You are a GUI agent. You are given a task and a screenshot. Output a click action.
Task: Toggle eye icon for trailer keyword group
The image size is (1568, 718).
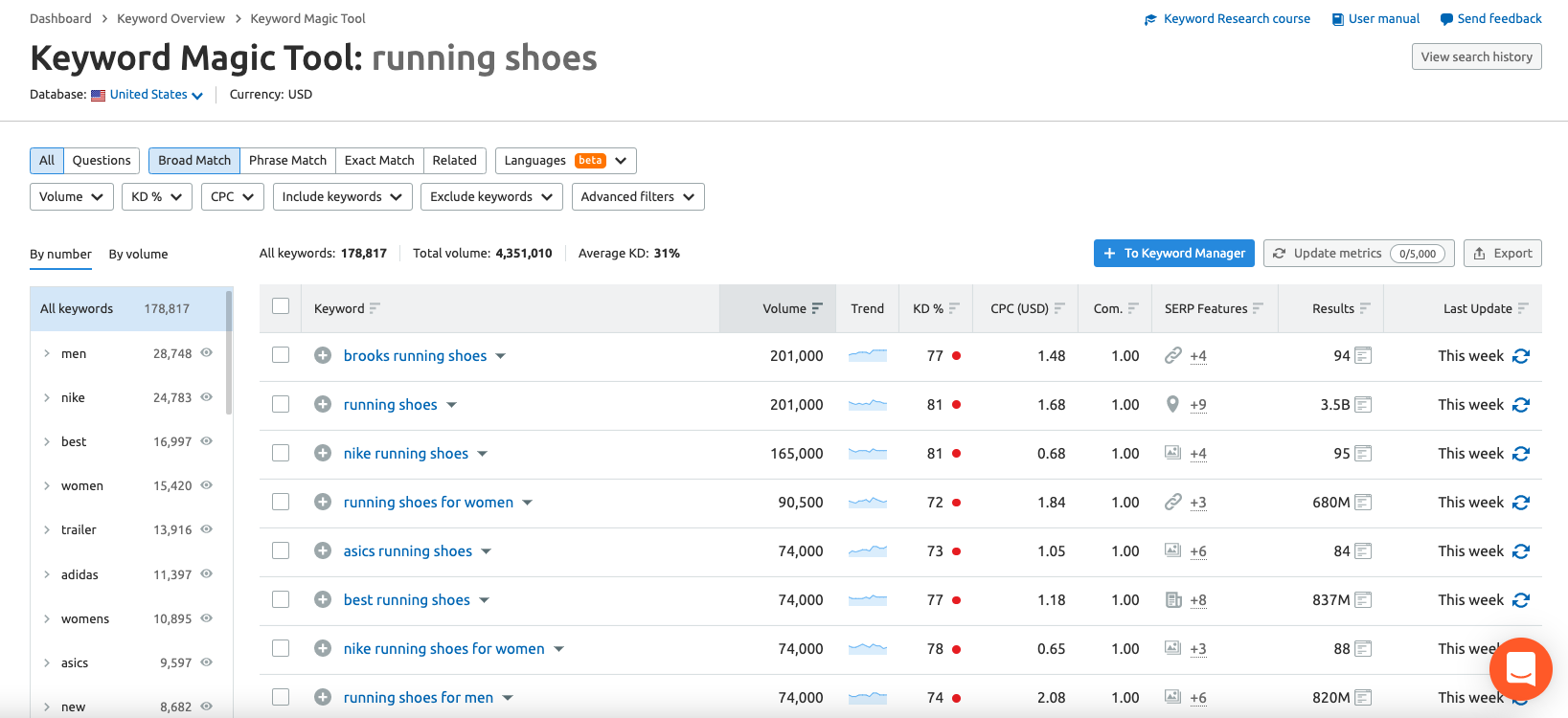206,529
